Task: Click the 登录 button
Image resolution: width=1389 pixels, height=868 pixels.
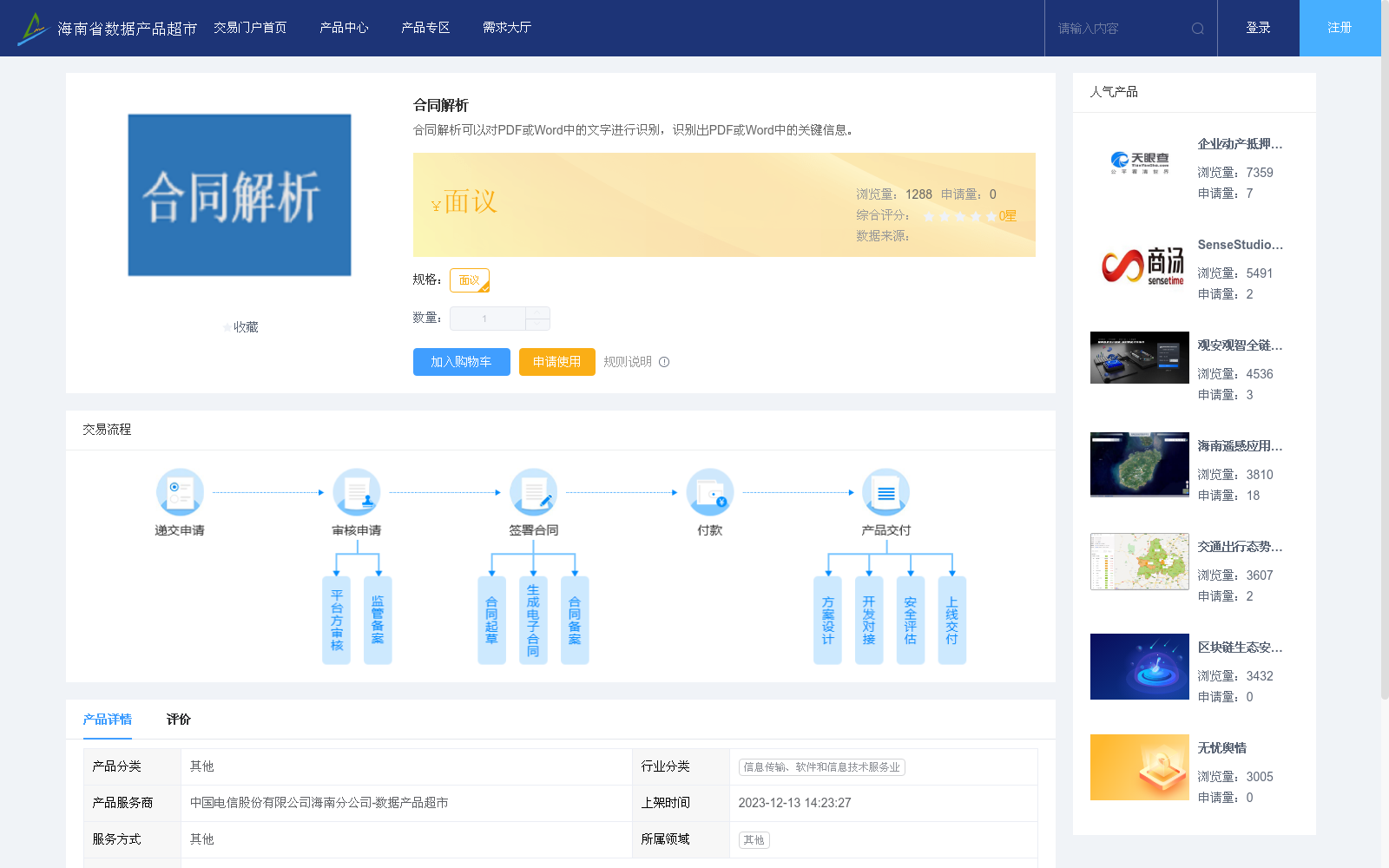Action: click(1259, 28)
